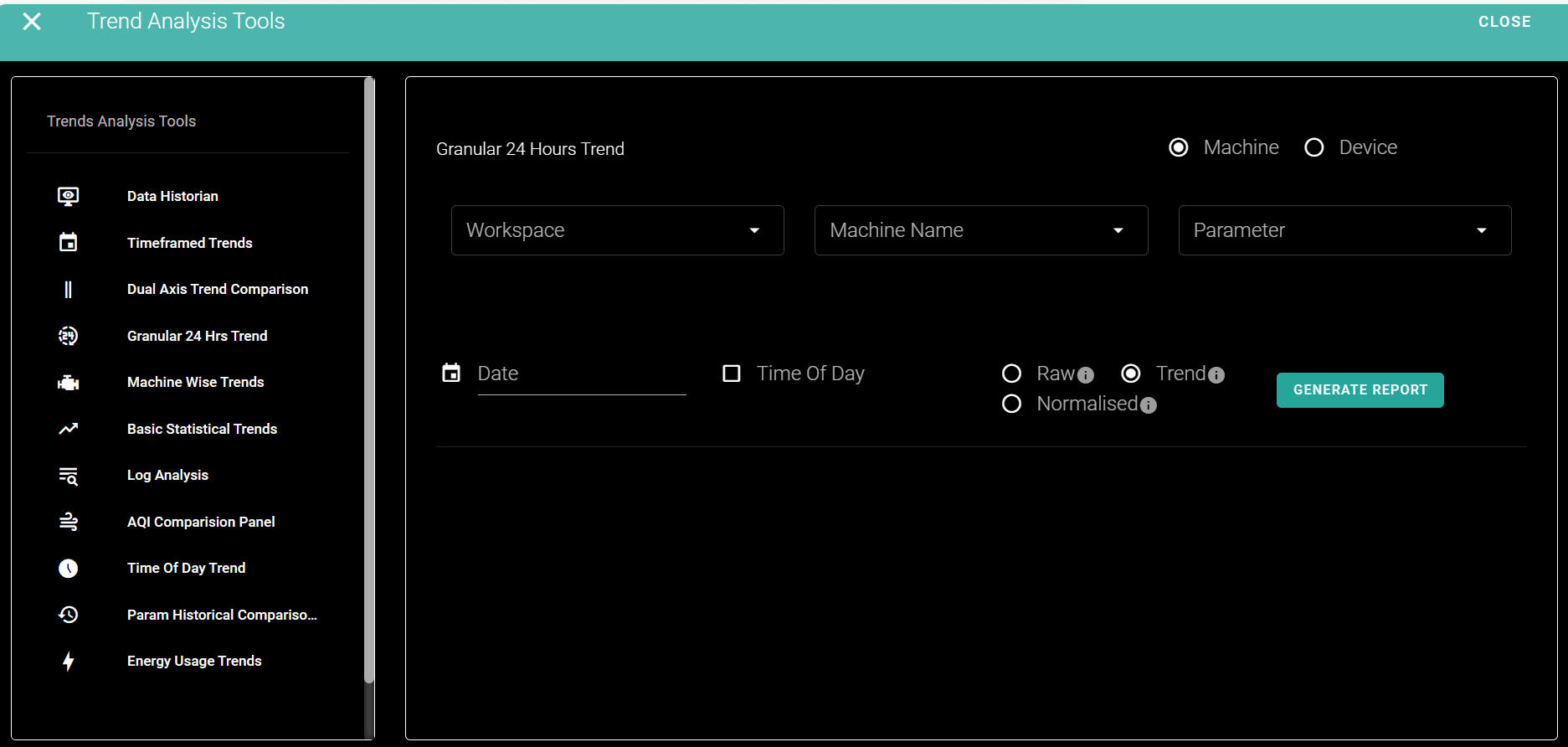Click the Date input field
The image size is (1568, 747).
coord(581,374)
